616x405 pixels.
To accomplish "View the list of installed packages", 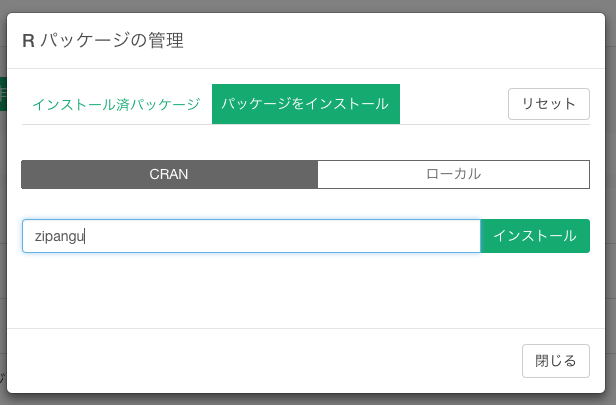I will 116,104.
